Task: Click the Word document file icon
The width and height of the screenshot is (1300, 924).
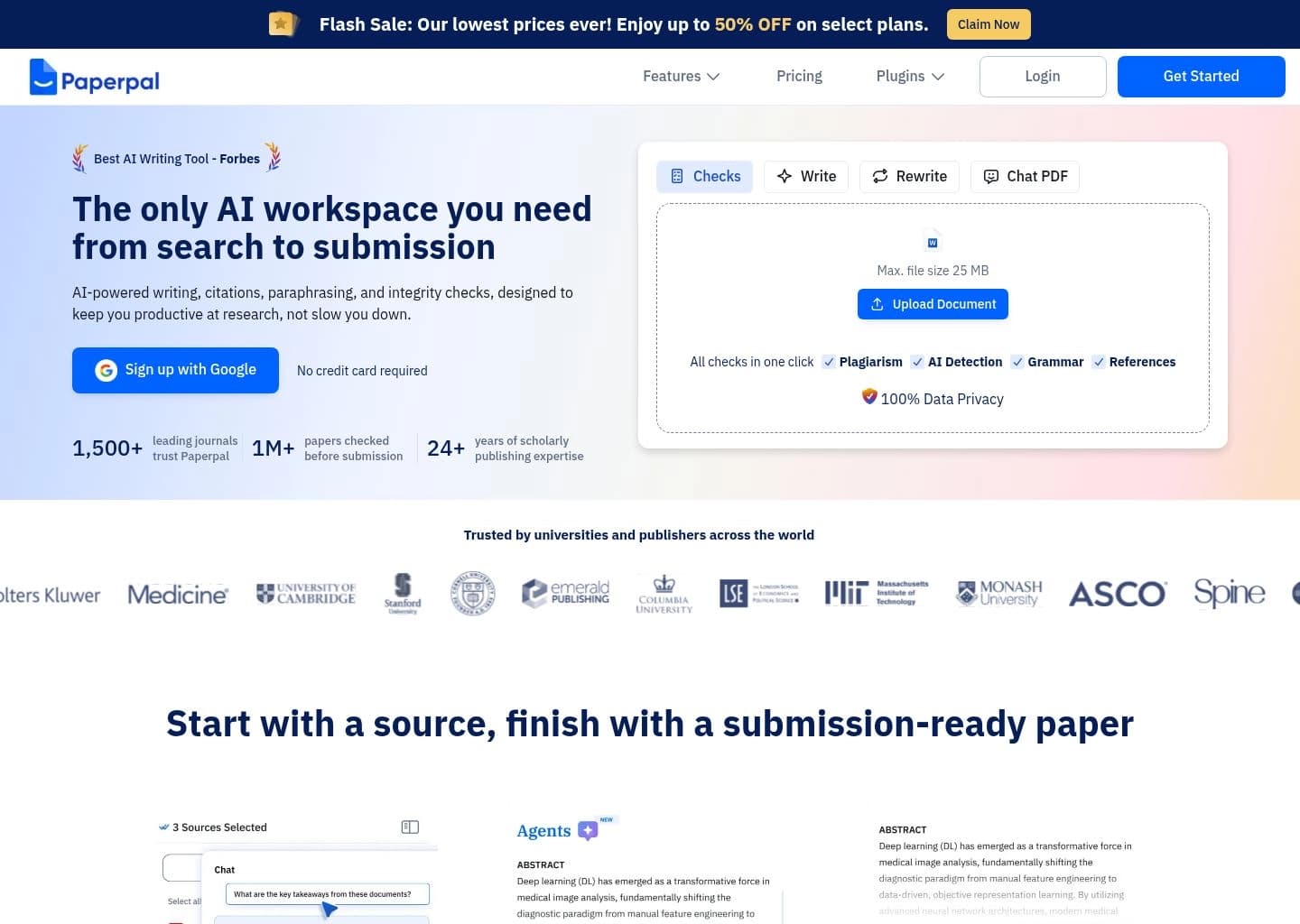Action: pyautogui.click(x=933, y=242)
